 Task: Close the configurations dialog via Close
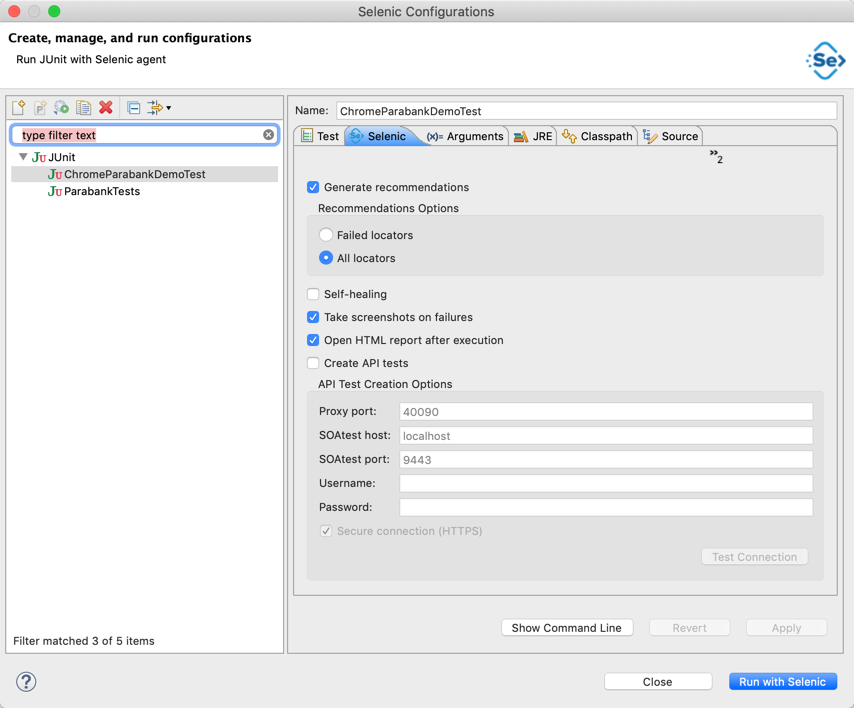657,681
